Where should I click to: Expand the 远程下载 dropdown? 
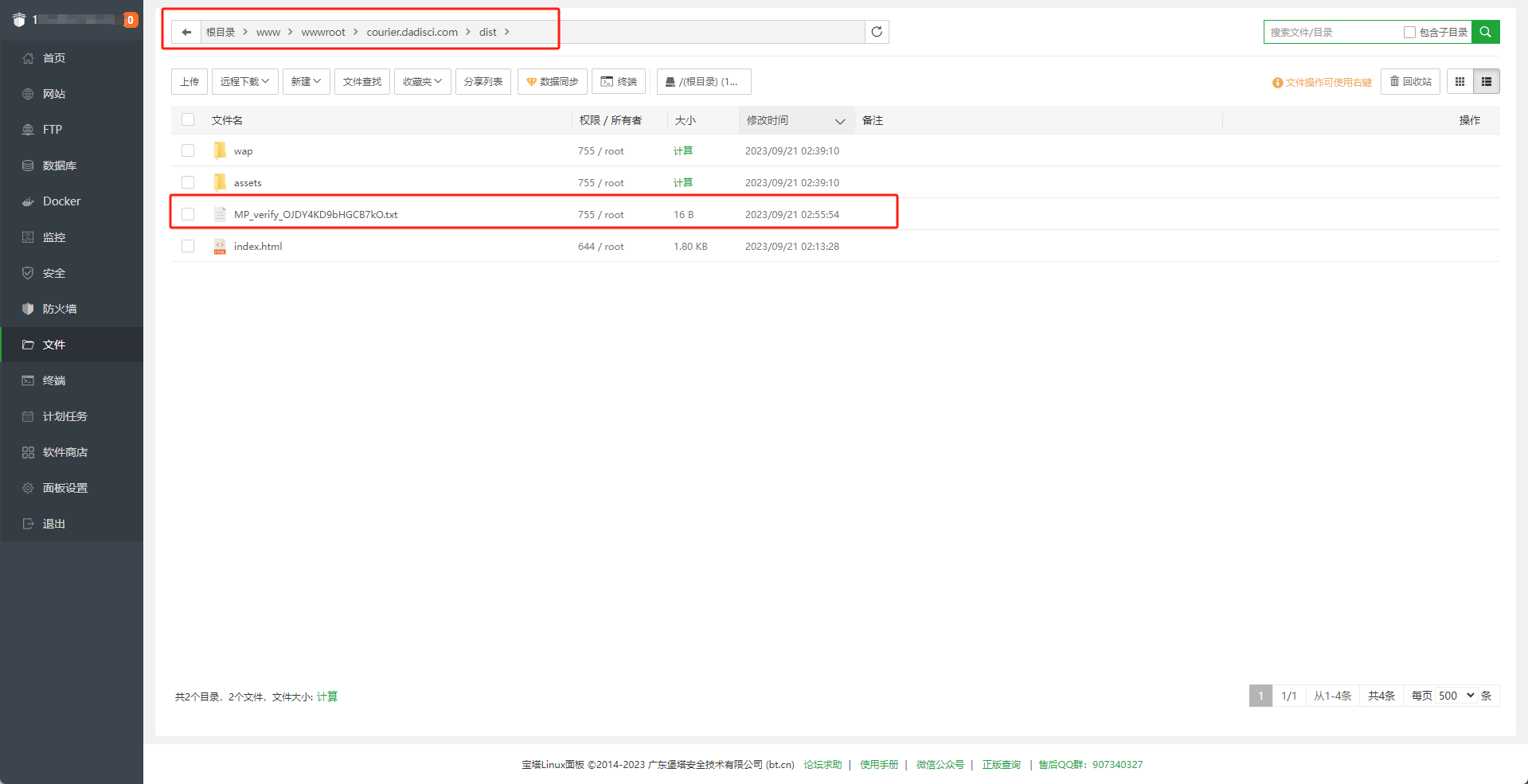[244, 81]
